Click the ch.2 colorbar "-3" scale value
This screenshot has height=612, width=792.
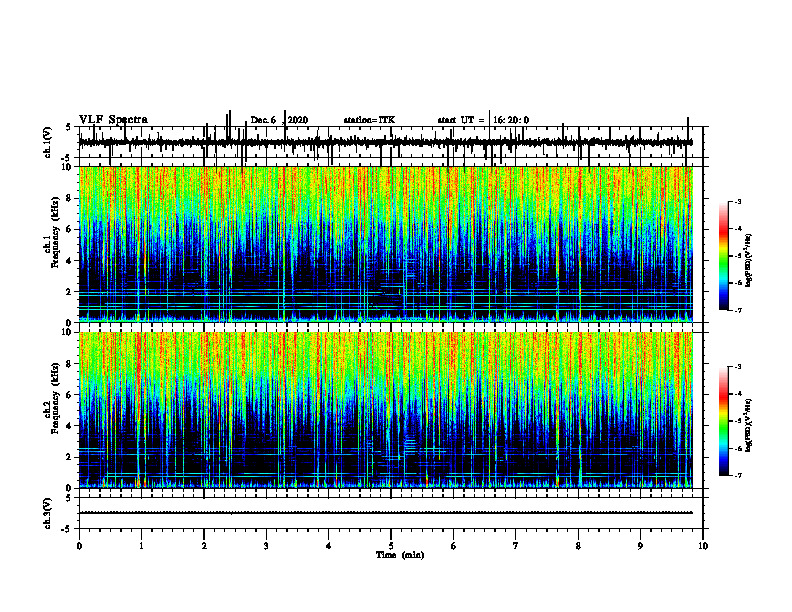pyautogui.click(x=737, y=367)
